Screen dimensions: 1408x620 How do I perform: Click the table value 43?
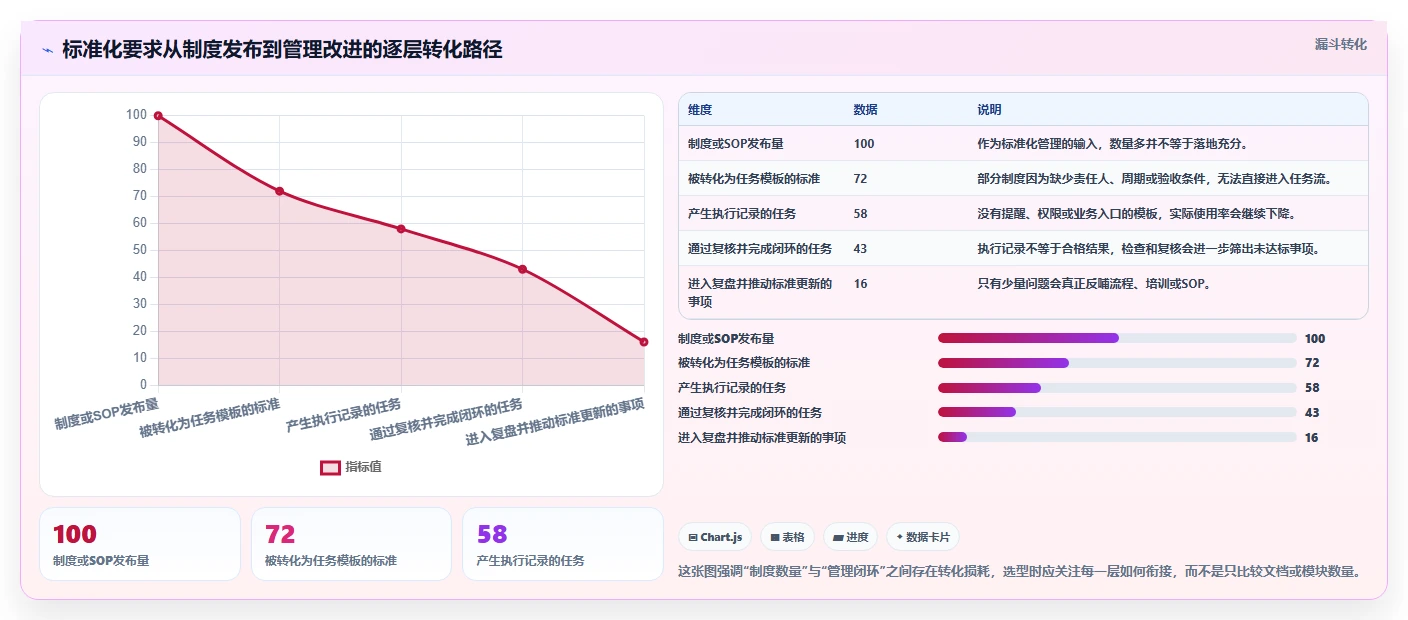[861, 249]
